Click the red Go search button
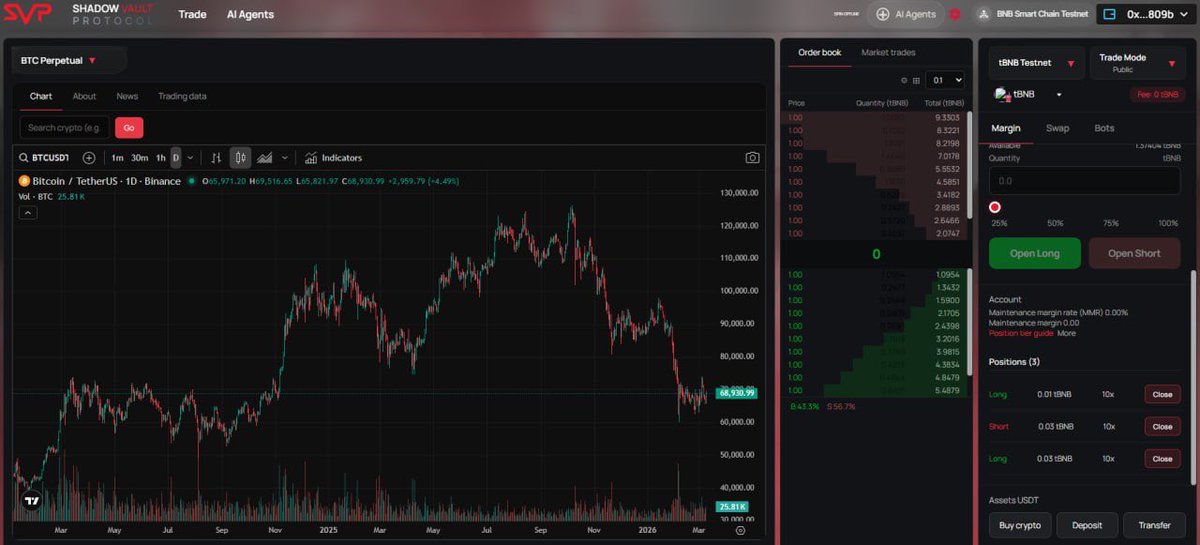Screen dimensions: 1200x545 129,128
